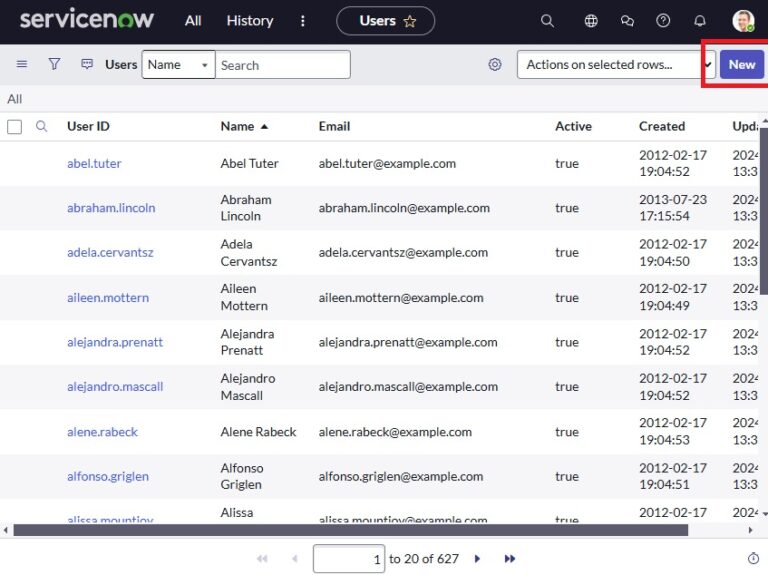Tick the select all rows checkbox
Viewport: 768px width, 575px height.
[x=15, y=127]
